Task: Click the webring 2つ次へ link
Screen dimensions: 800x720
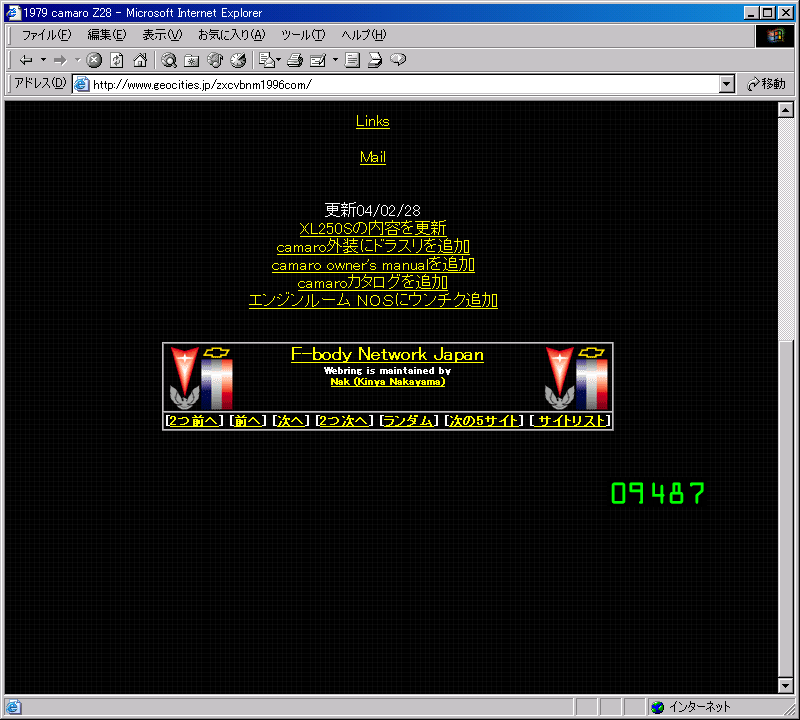Action: (x=344, y=421)
